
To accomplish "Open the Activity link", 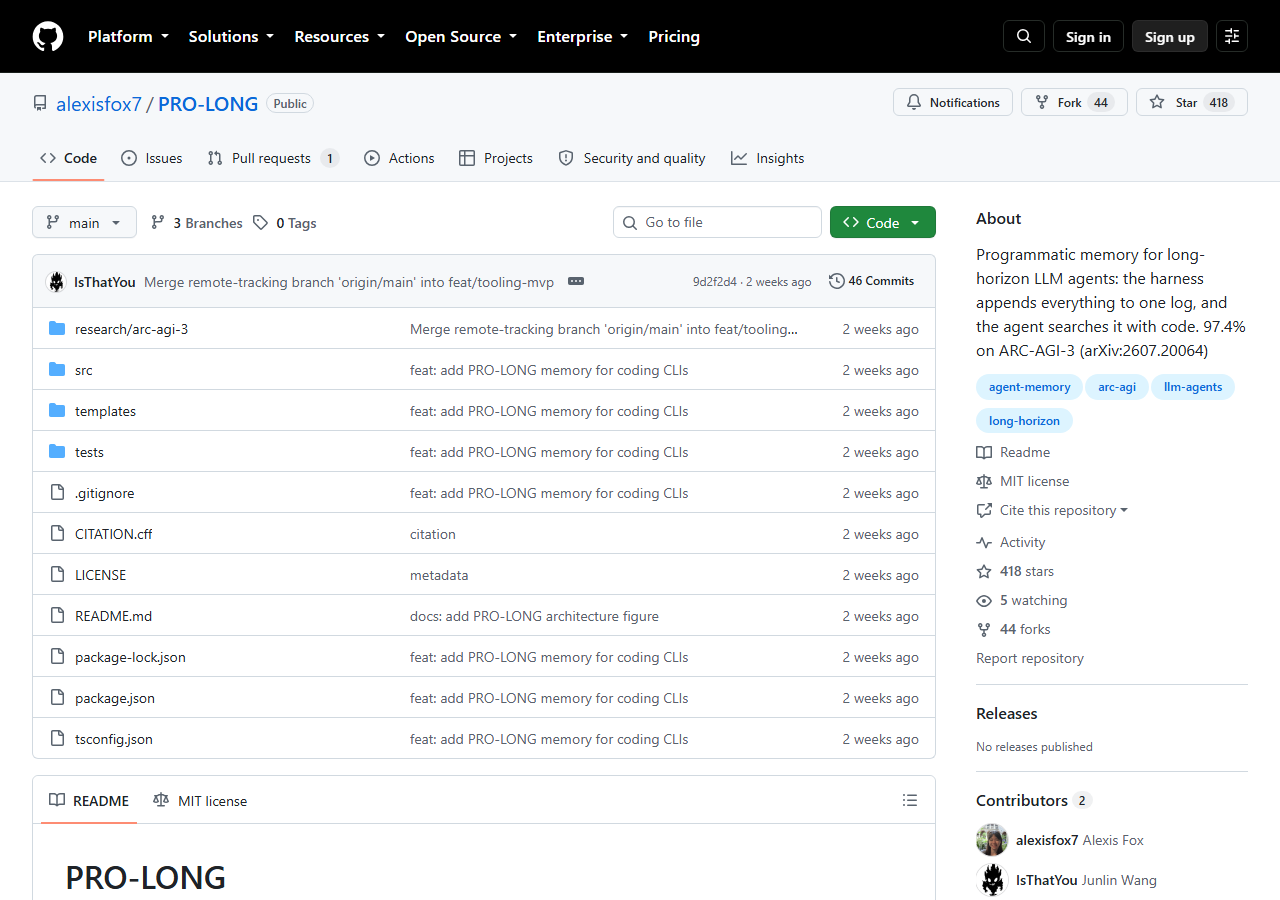I will (x=1011, y=542).
